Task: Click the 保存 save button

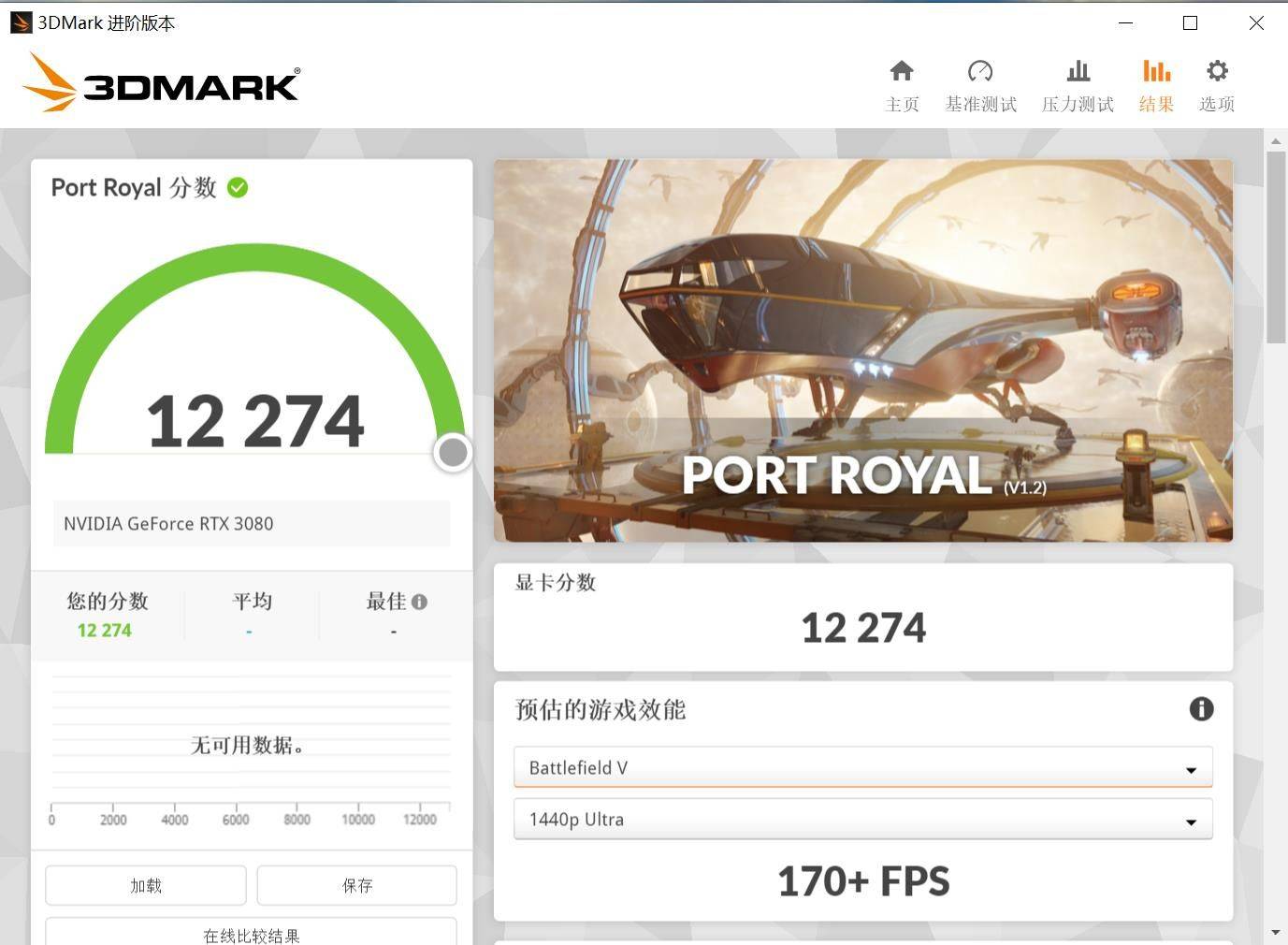Action: pyautogui.click(x=356, y=885)
